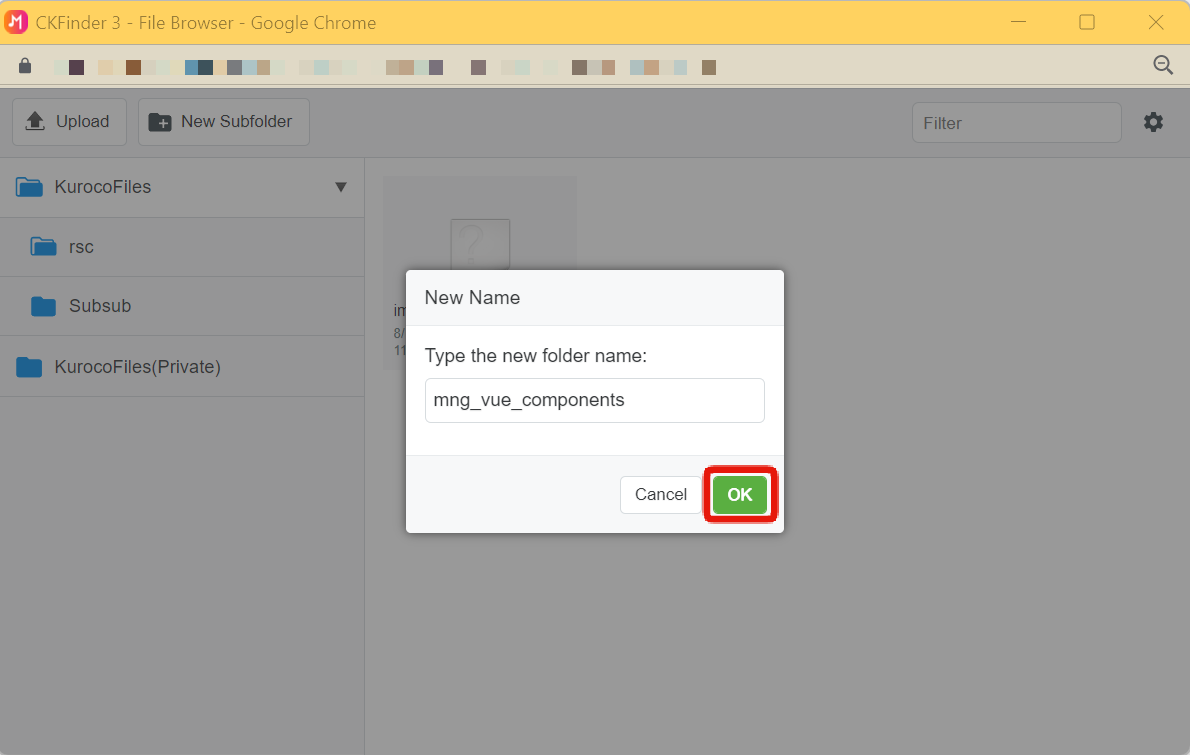Open CKFinder settings via gear icon
This screenshot has width=1190, height=755.
click(1153, 121)
